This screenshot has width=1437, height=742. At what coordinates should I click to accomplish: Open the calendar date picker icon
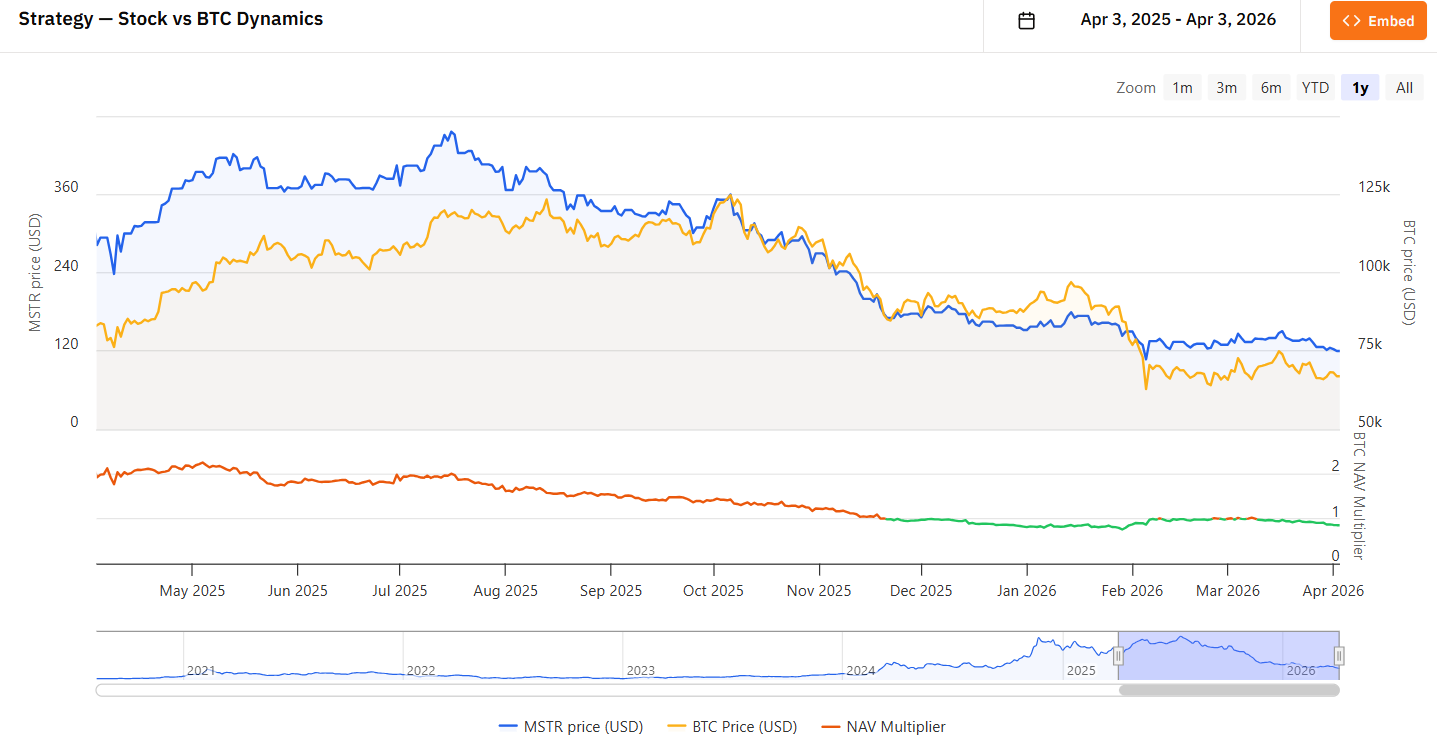tap(1025, 20)
